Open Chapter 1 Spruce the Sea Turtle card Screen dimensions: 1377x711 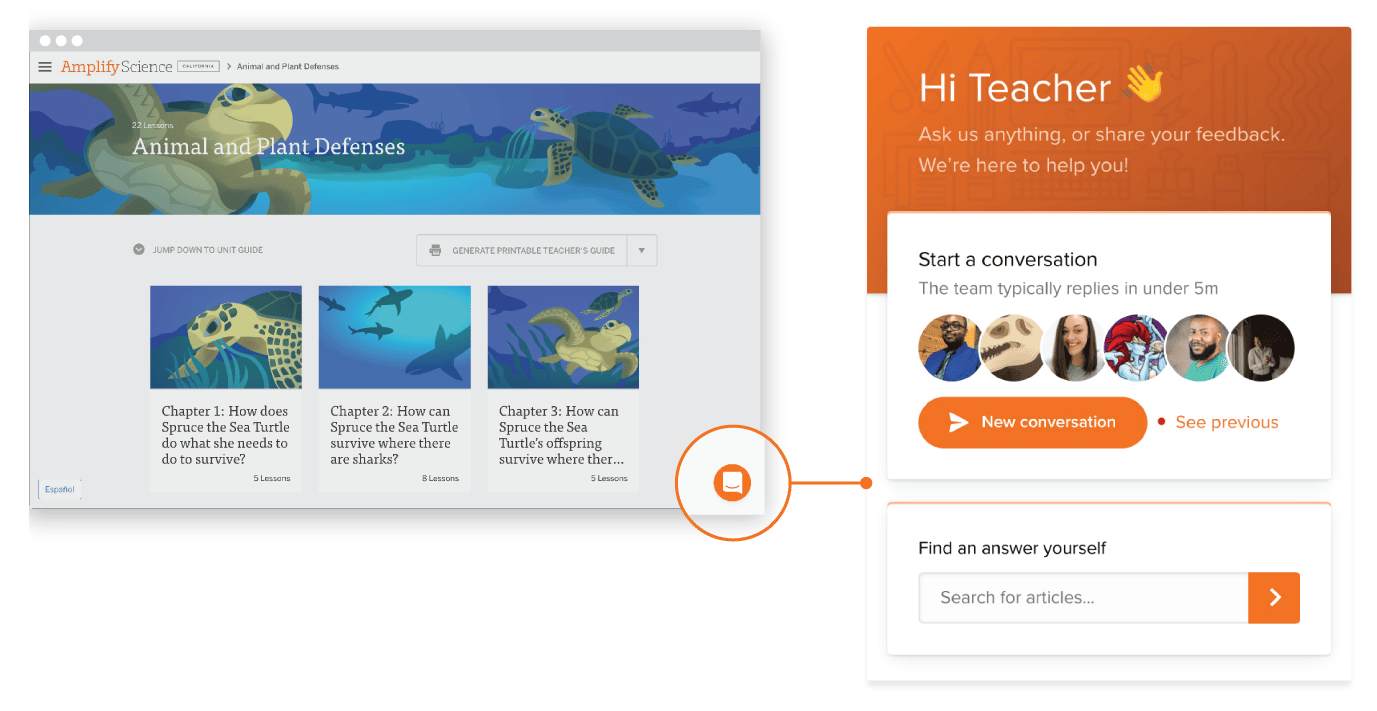coord(226,388)
